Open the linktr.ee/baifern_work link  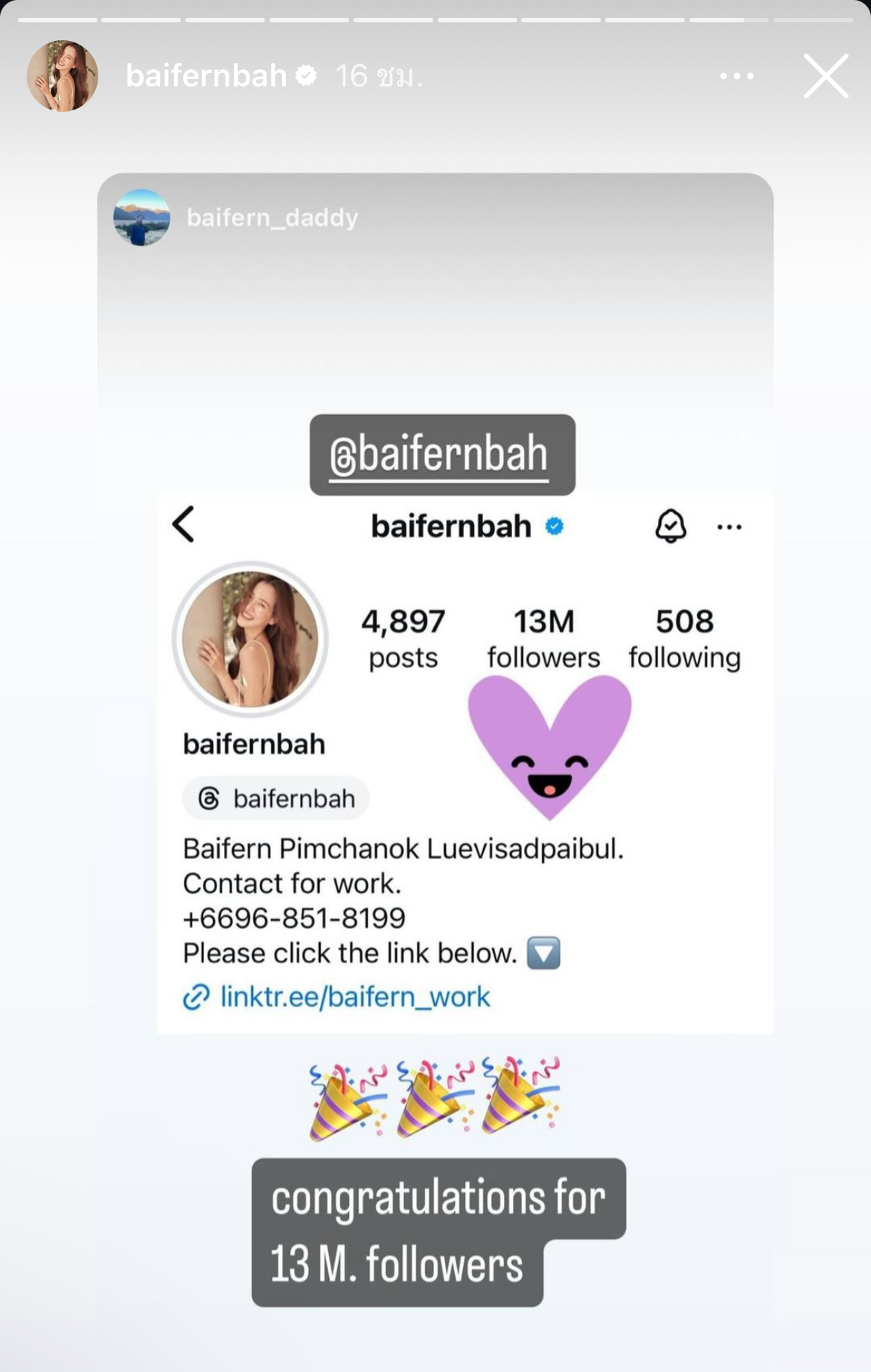tap(336, 997)
